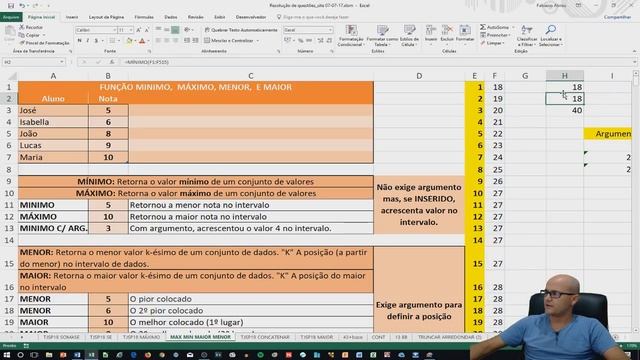Image resolution: width=640 pixels, height=360 pixels.
Task: Toggle Bold (N) formatting
Action: [x=80, y=40]
